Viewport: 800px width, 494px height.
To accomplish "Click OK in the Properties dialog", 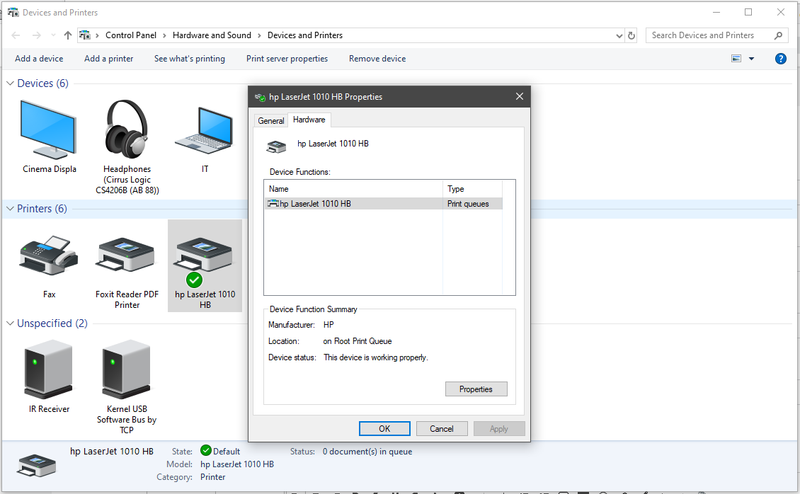I will click(384, 429).
